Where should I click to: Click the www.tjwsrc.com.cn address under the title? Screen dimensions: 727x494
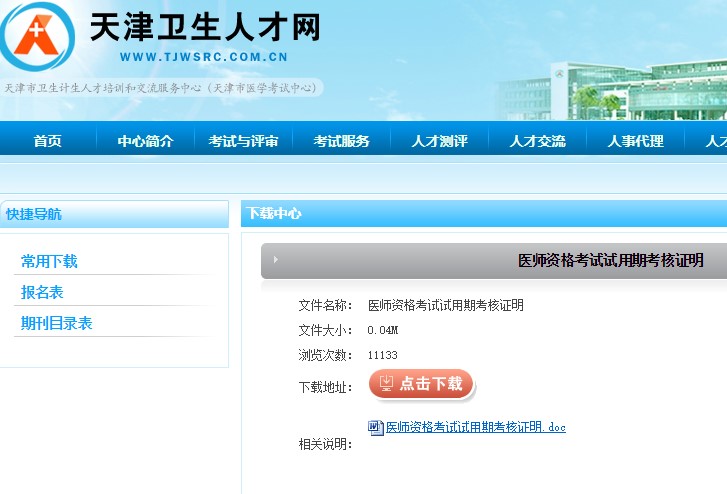click(203, 57)
